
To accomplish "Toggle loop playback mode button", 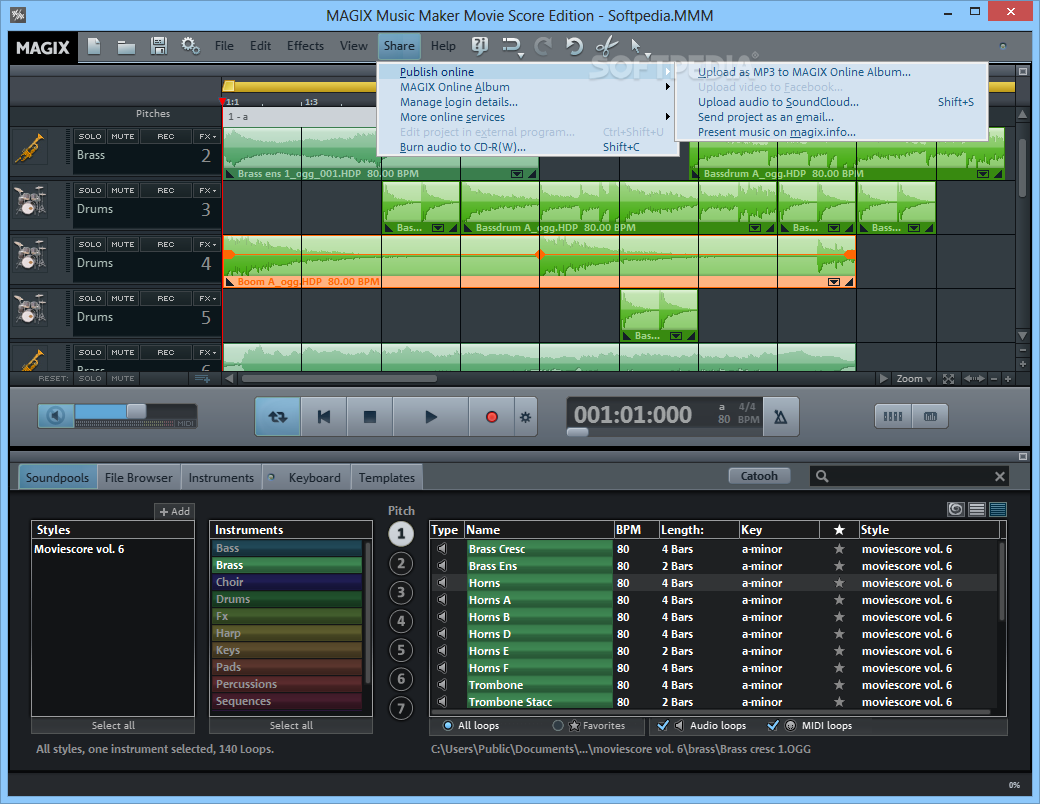I will click(278, 417).
